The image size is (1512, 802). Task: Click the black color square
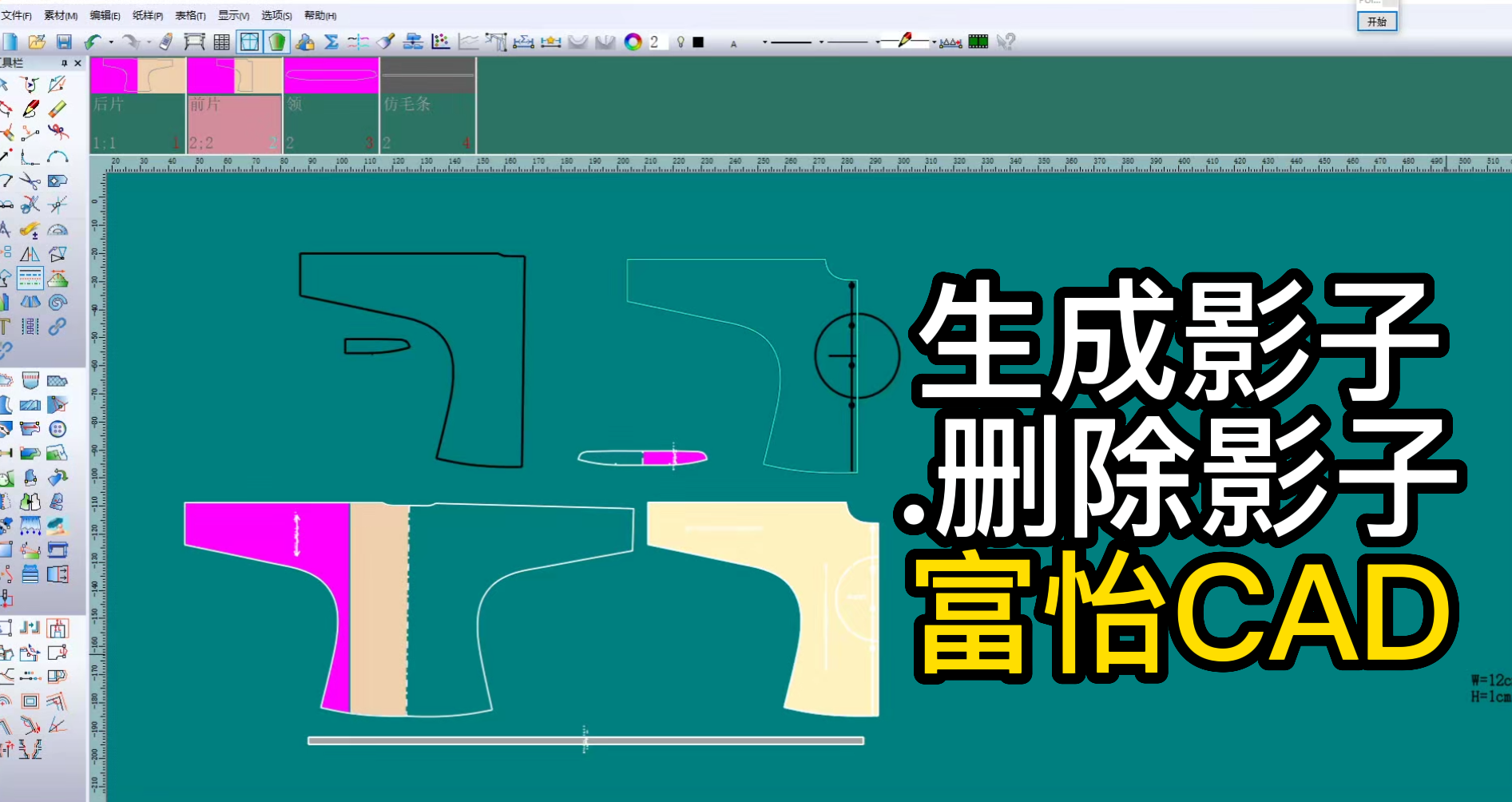coord(698,42)
